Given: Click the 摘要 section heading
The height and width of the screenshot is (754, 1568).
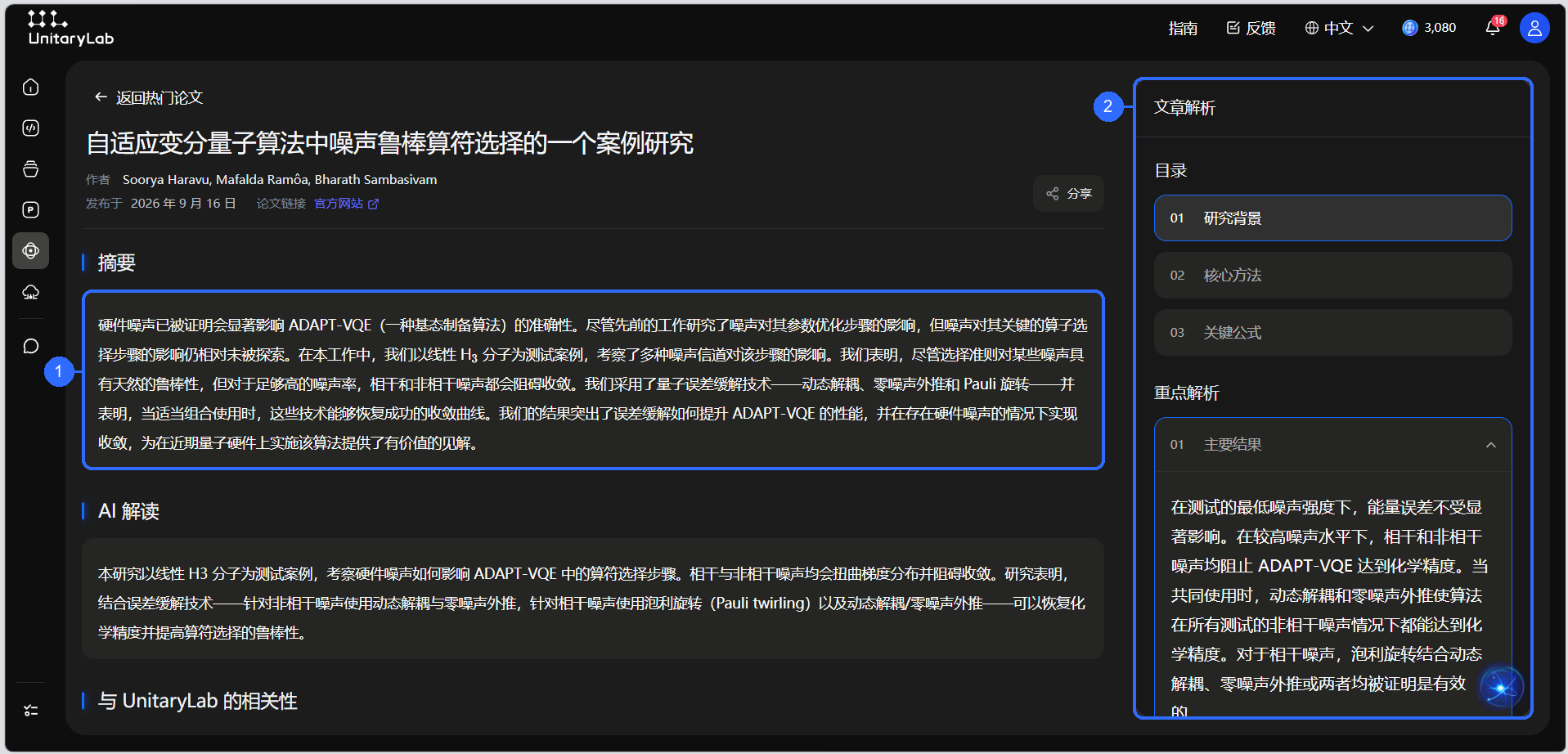Looking at the screenshot, I should [116, 263].
